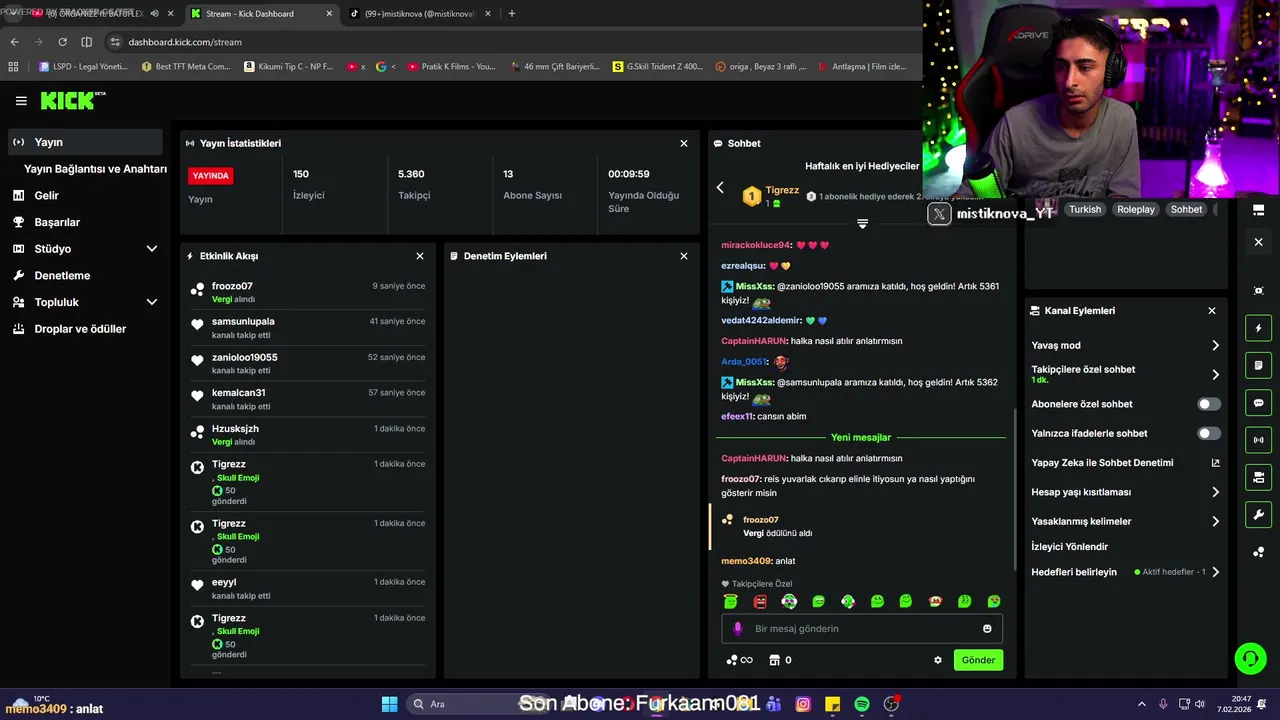Open Hesap yaşı kısıtlaması settings

click(1125, 492)
